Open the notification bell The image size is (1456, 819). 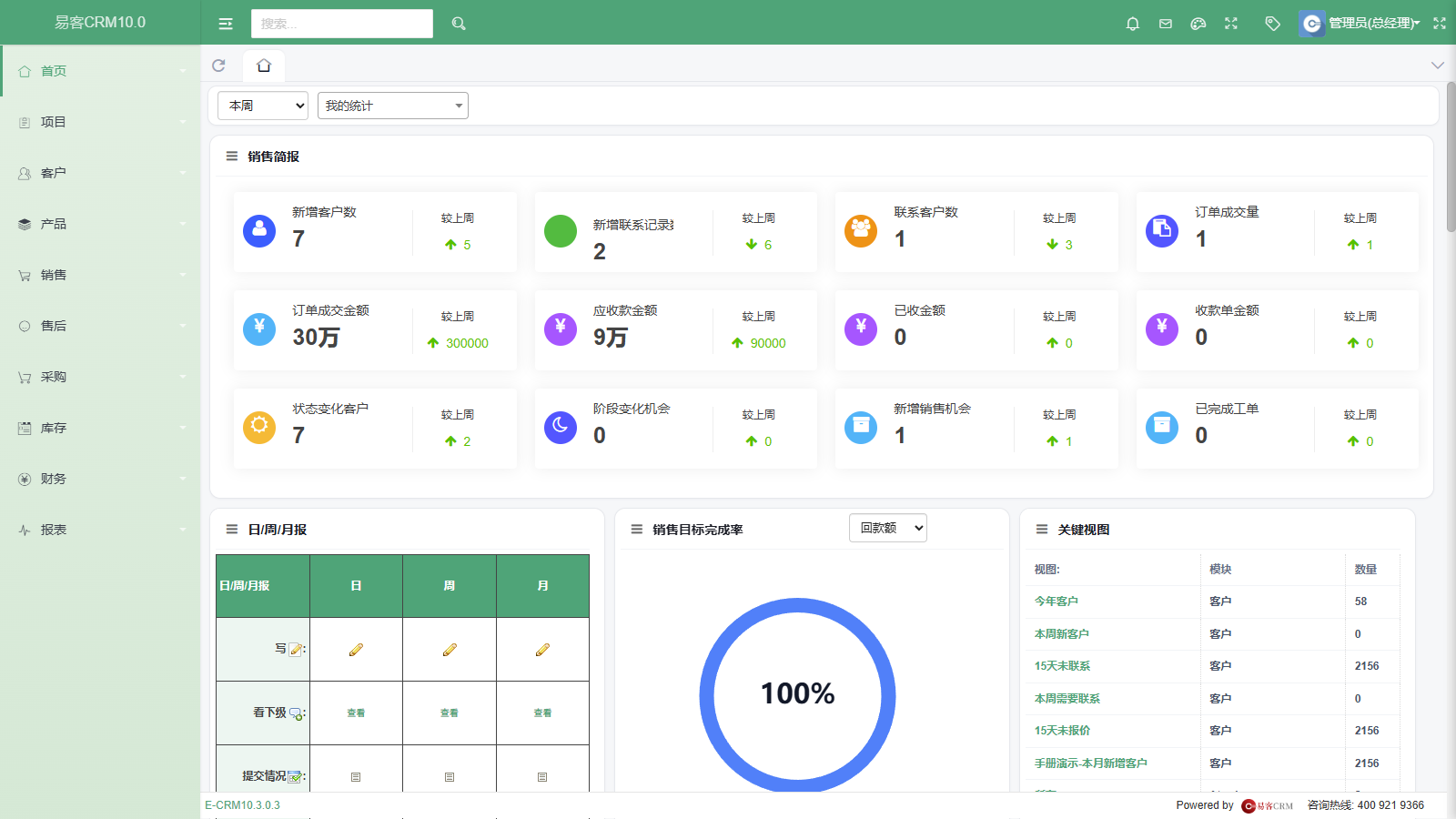[1133, 24]
